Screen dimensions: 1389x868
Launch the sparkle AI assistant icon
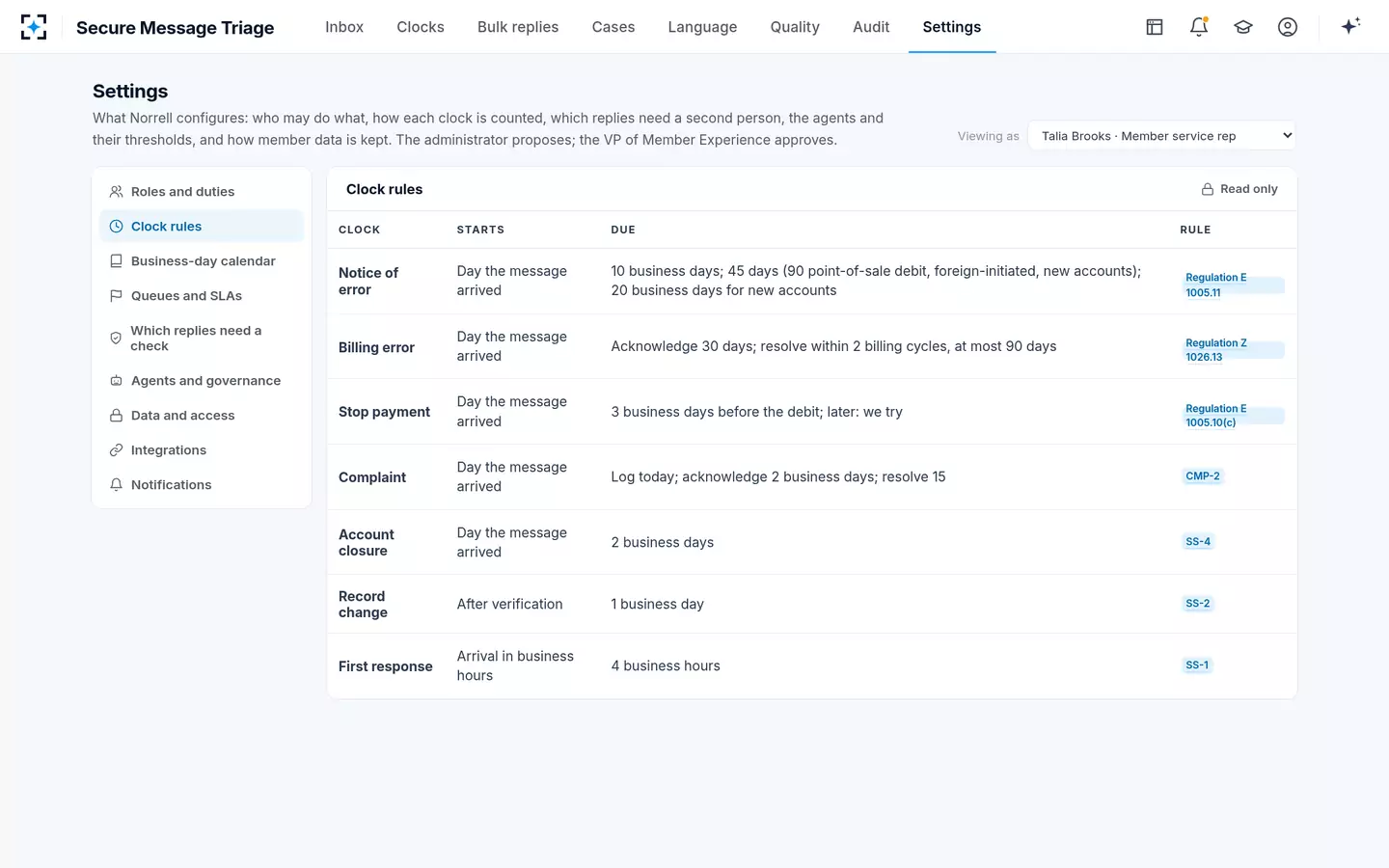1350,26
